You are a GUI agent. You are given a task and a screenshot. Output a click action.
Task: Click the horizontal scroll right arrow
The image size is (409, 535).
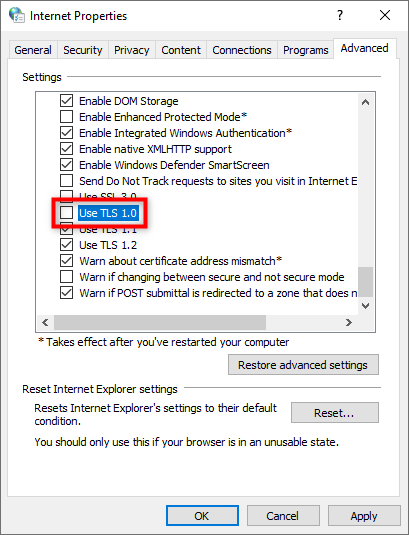pos(349,322)
